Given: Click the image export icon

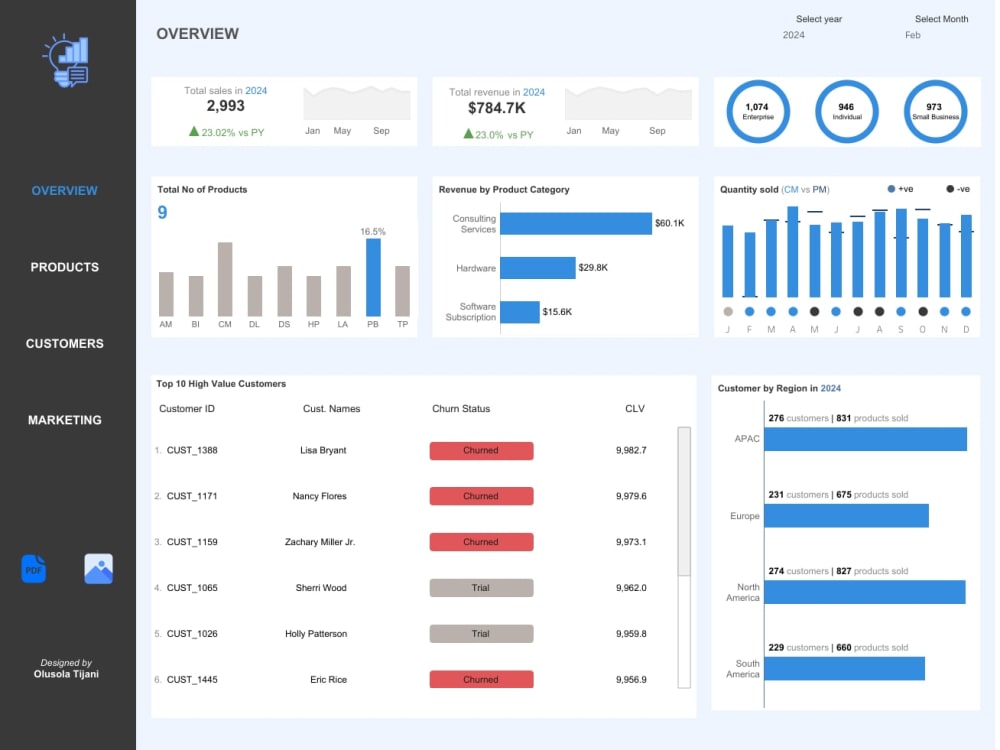Looking at the screenshot, I should [98, 568].
